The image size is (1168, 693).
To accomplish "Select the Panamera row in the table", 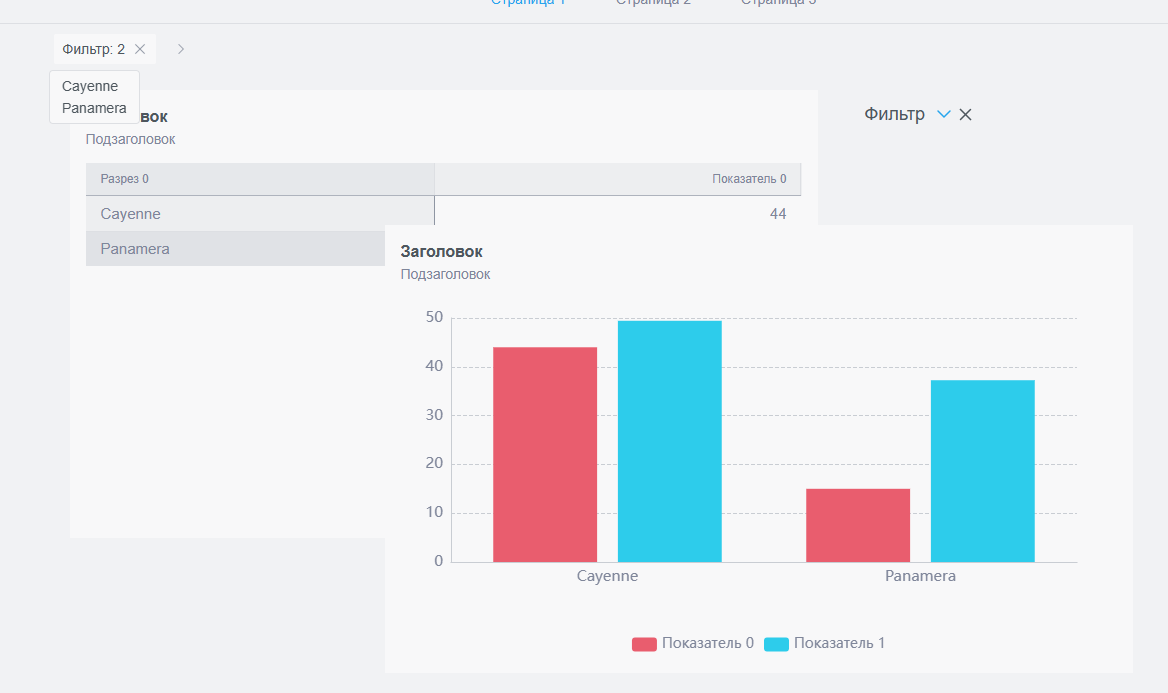I will pos(135,249).
